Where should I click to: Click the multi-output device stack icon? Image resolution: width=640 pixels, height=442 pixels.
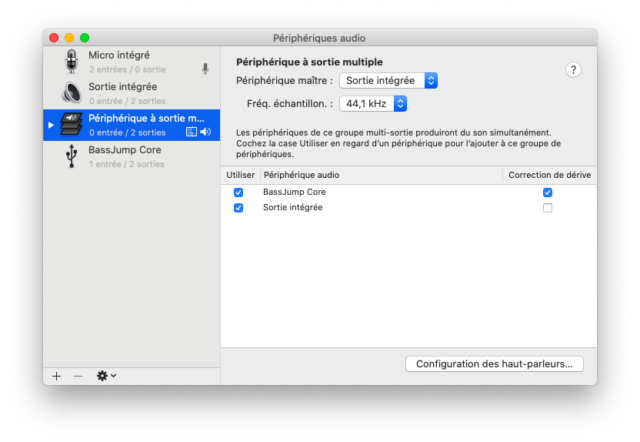point(71,124)
